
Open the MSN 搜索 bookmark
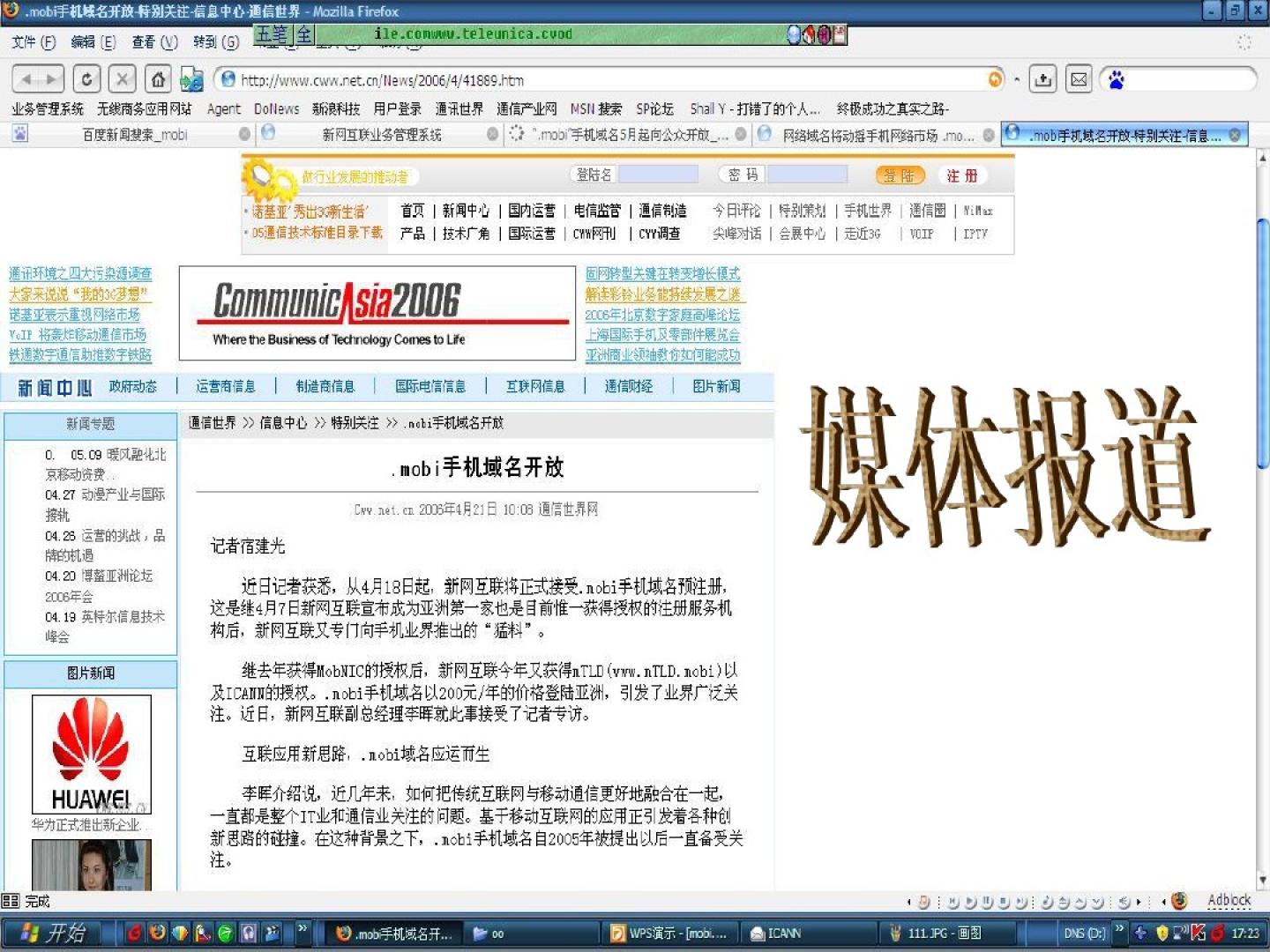595,108
